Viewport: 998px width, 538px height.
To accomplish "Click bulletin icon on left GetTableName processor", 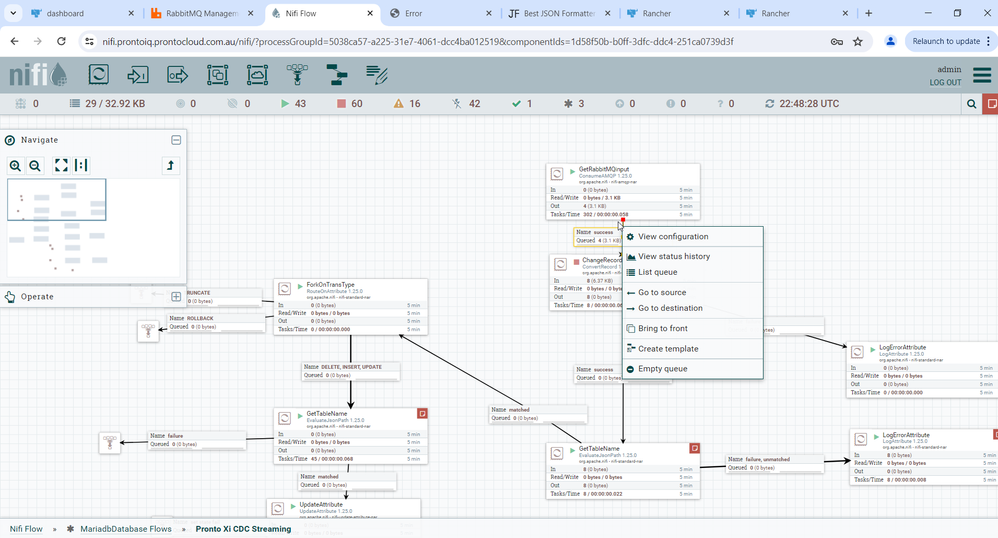I will 422,414.
